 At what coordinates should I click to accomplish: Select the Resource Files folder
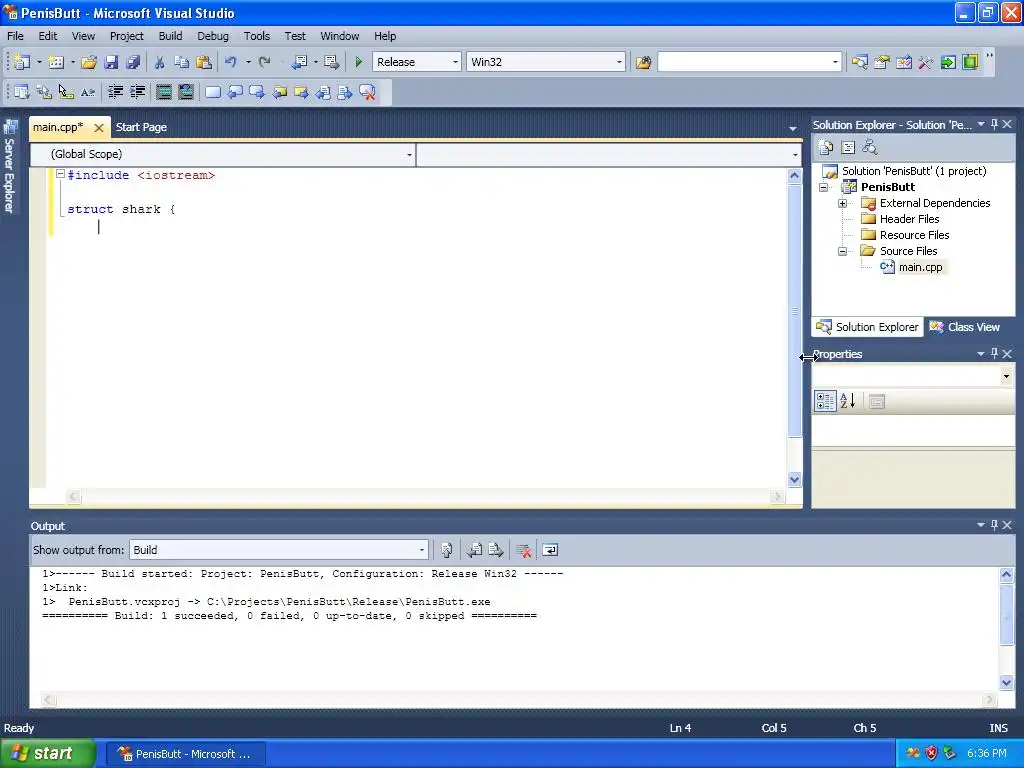(x=914, y=235)
